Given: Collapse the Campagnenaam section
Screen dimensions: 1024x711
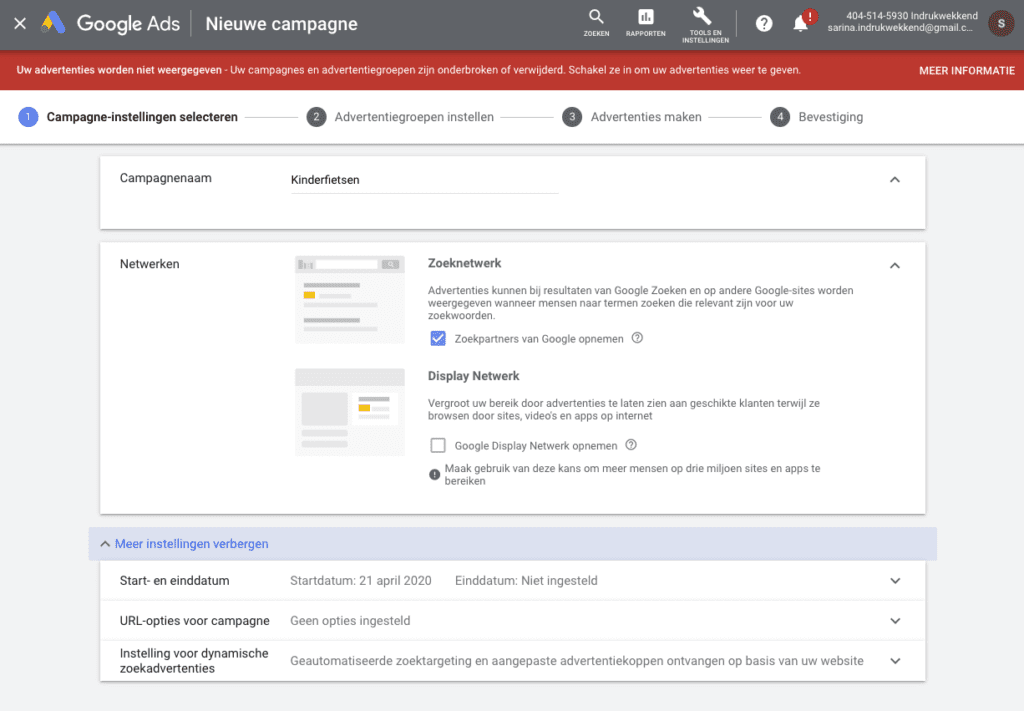Looking at the screenshot, I should pos(895,180).
